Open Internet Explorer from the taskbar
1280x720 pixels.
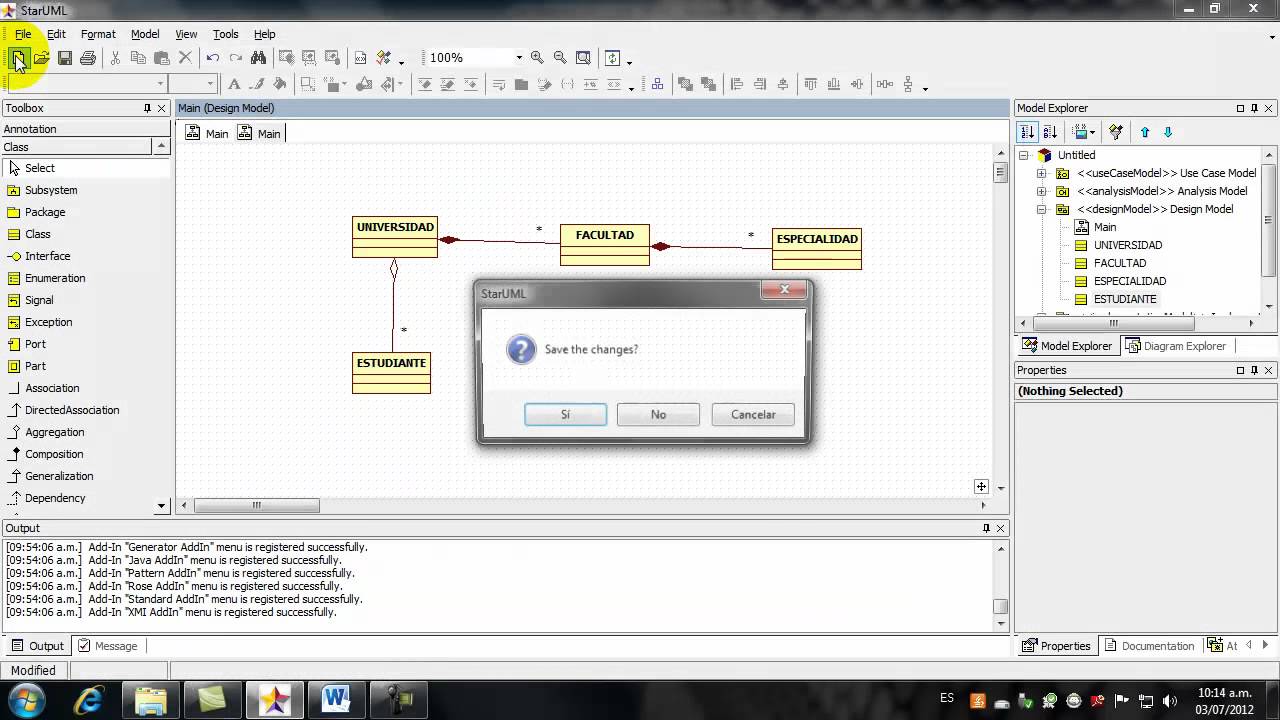(89, 699)
